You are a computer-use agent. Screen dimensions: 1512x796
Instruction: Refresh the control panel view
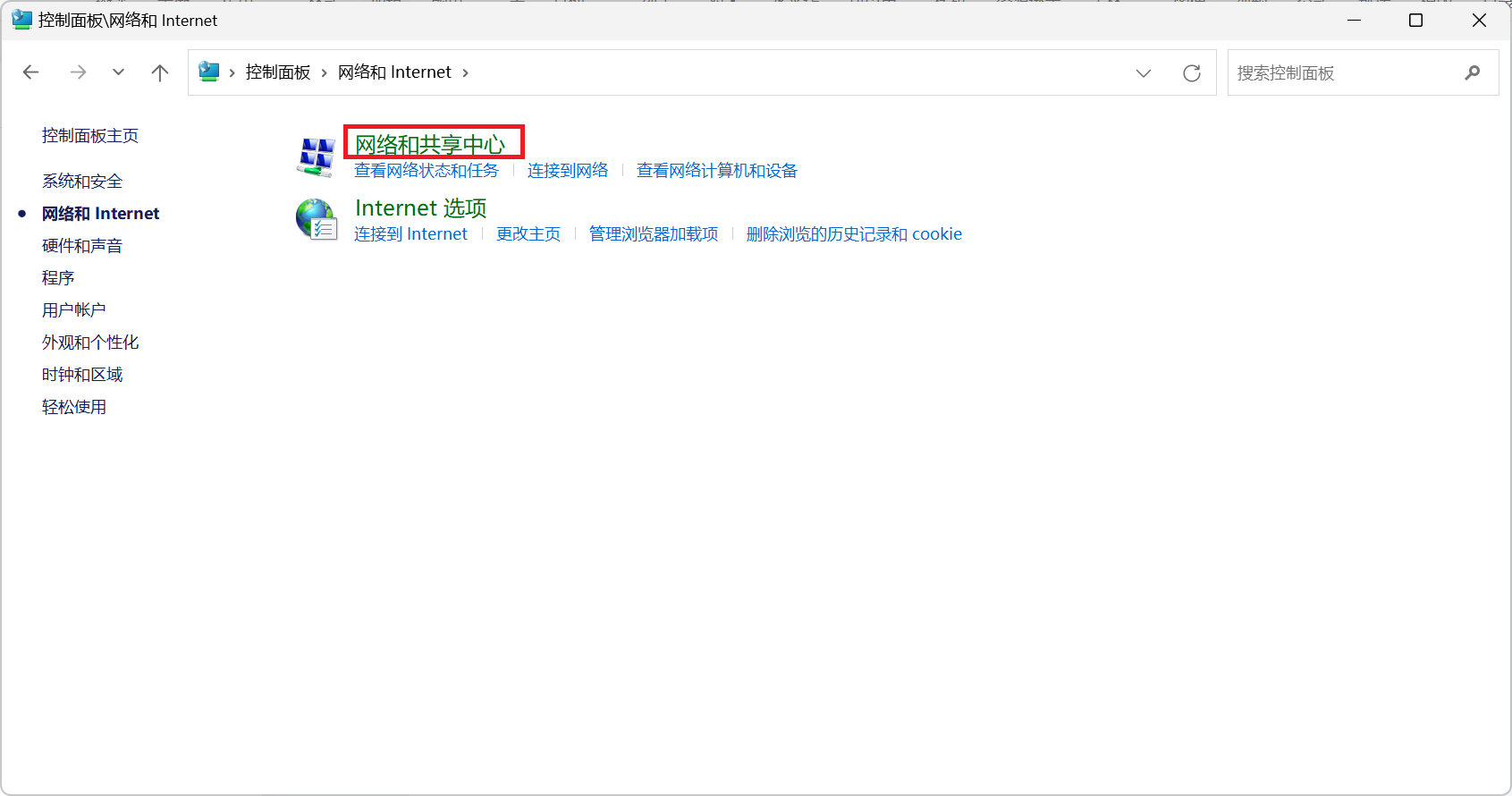click(x=1192, y=73)
